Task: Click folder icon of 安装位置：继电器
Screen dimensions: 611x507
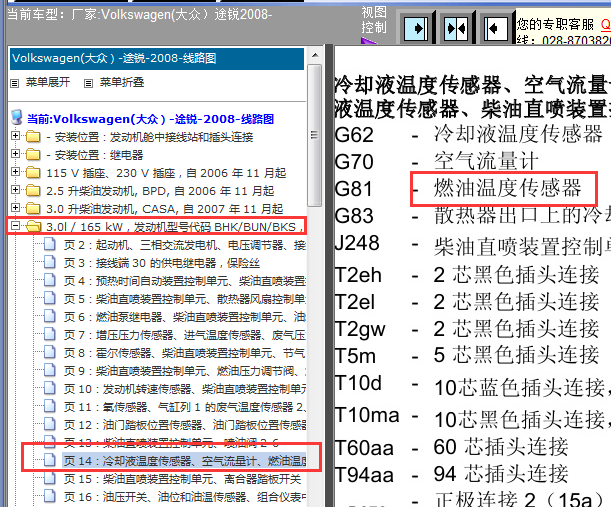Action: (34, 154)
